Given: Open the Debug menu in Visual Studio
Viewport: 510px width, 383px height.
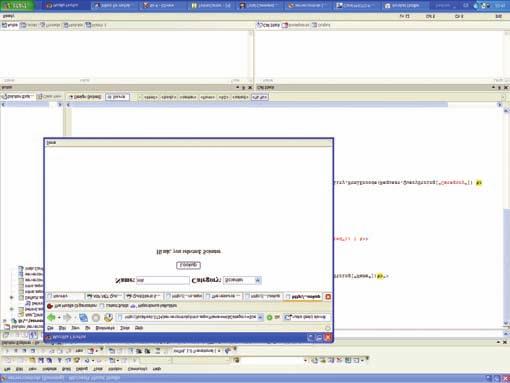Looking at the screenshot, I should (82, 369).
